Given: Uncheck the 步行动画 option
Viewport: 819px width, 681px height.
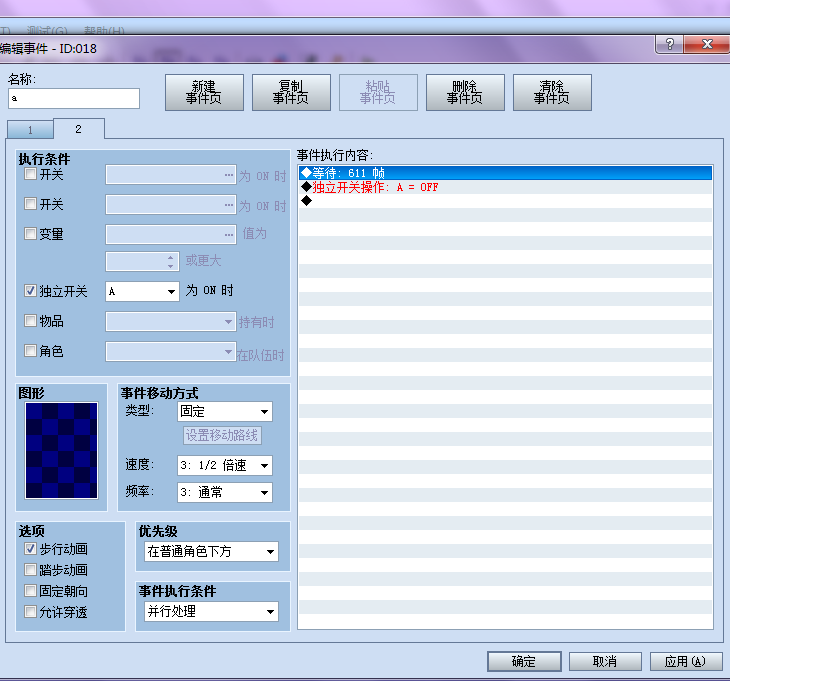Looking at the screenshot, I should [31, 549].
